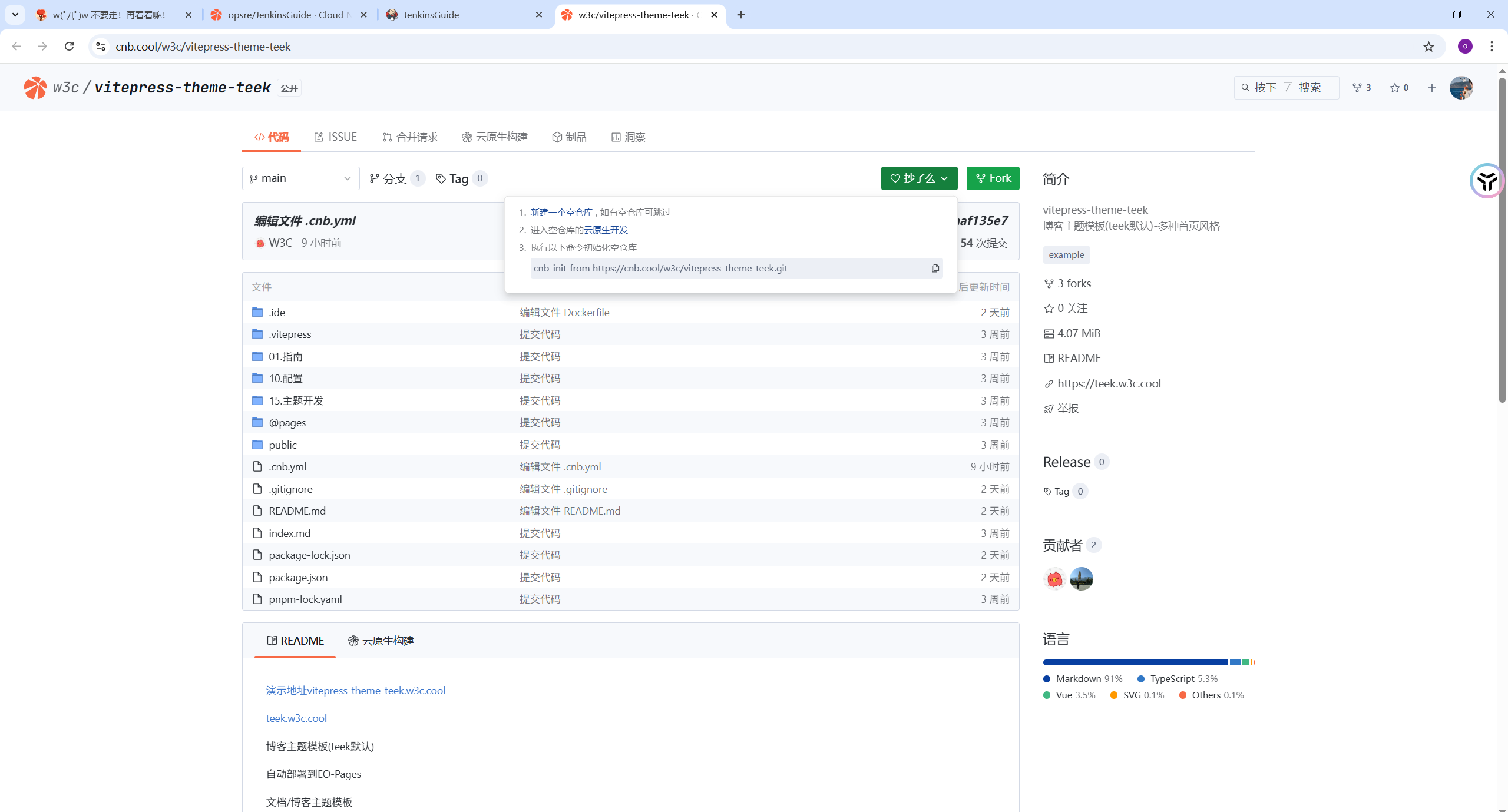Click the plus icon to create new
Viewport: 1508px width, 812px height.
(x=1432, y=88)
